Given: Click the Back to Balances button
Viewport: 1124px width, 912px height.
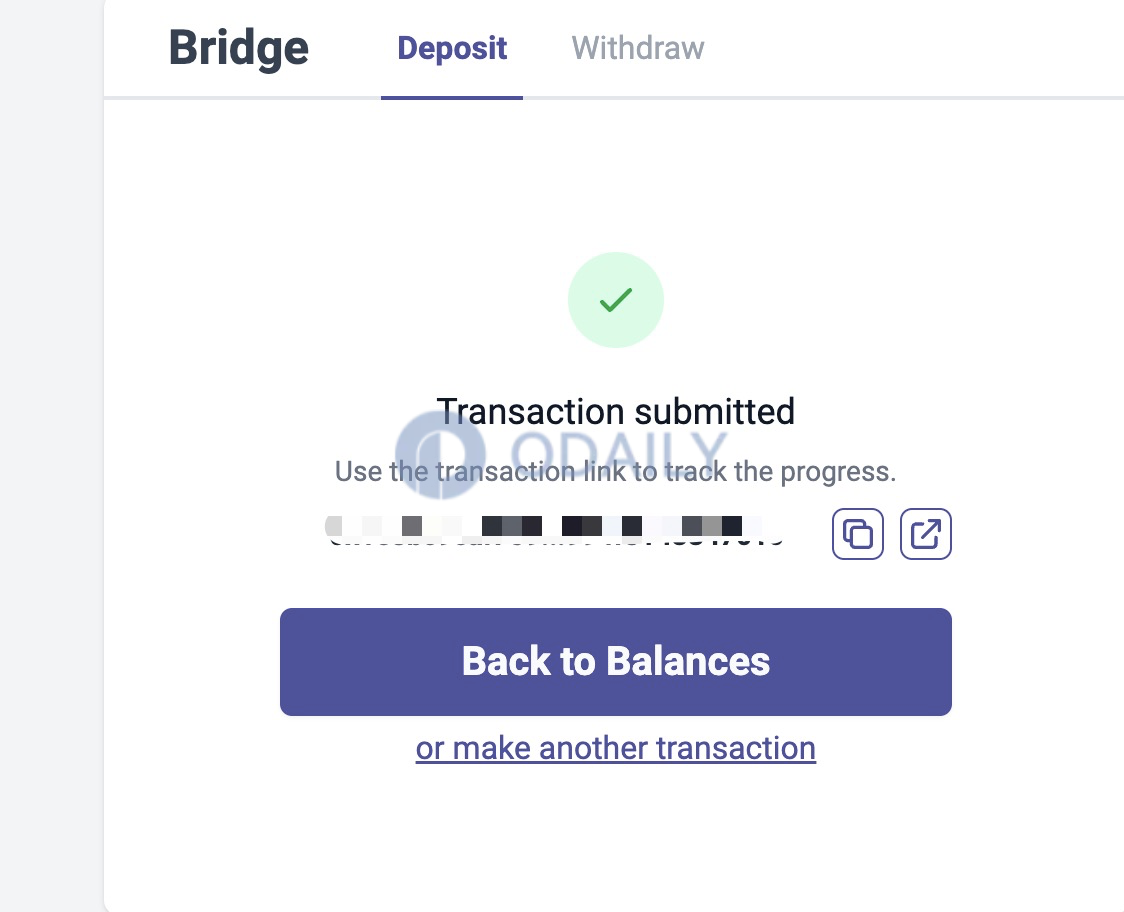Looking at the screenshot, I should click(x=616, y=662).
